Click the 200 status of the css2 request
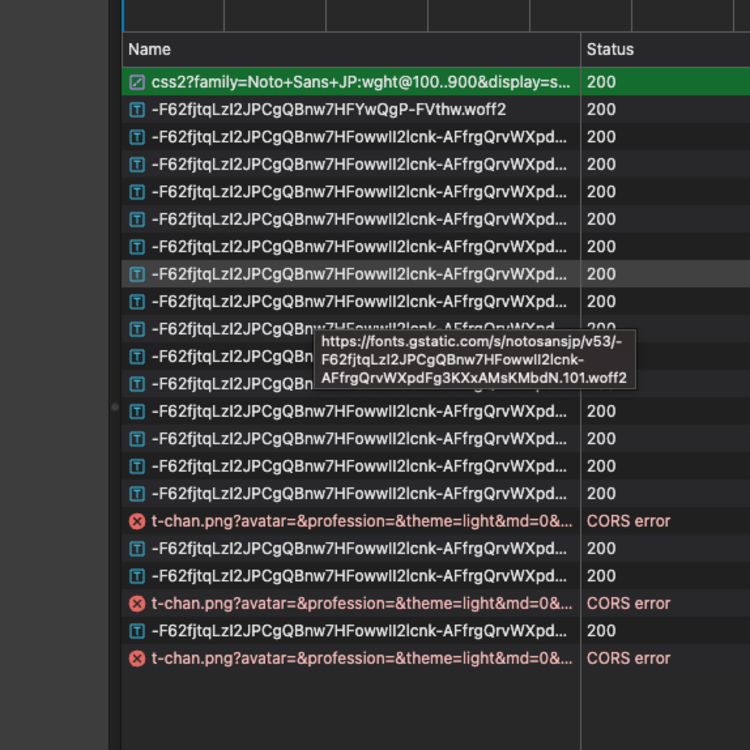 [601, 82]
